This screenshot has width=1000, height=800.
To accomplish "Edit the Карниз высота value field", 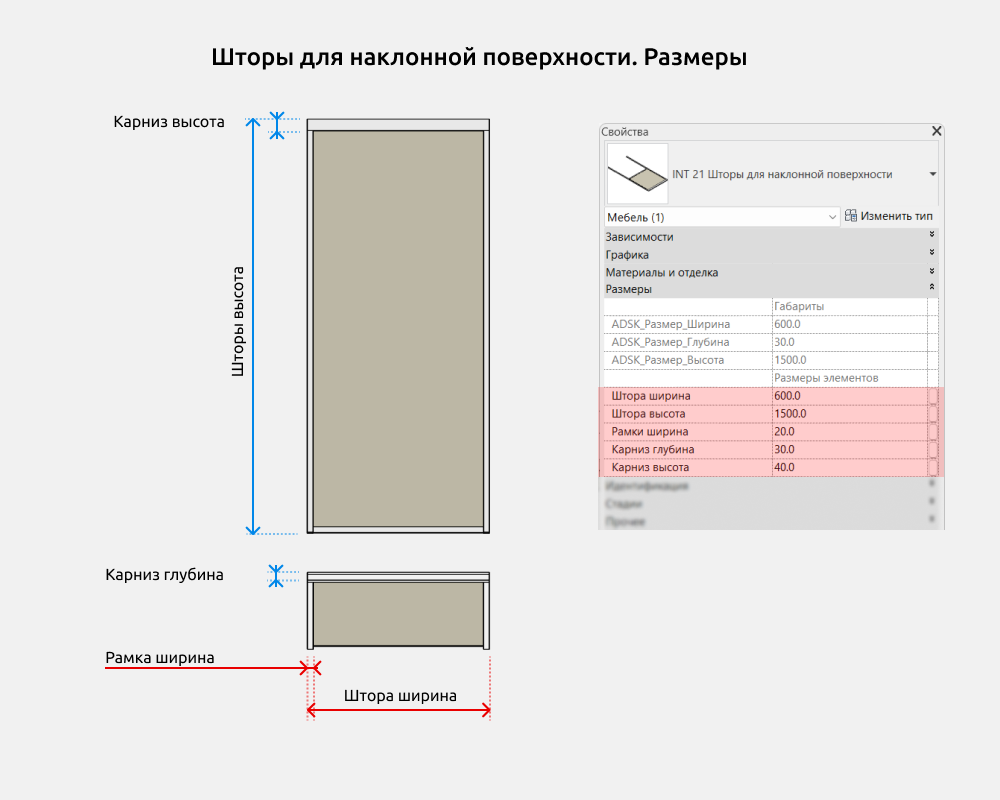I will tap(849, 467).
